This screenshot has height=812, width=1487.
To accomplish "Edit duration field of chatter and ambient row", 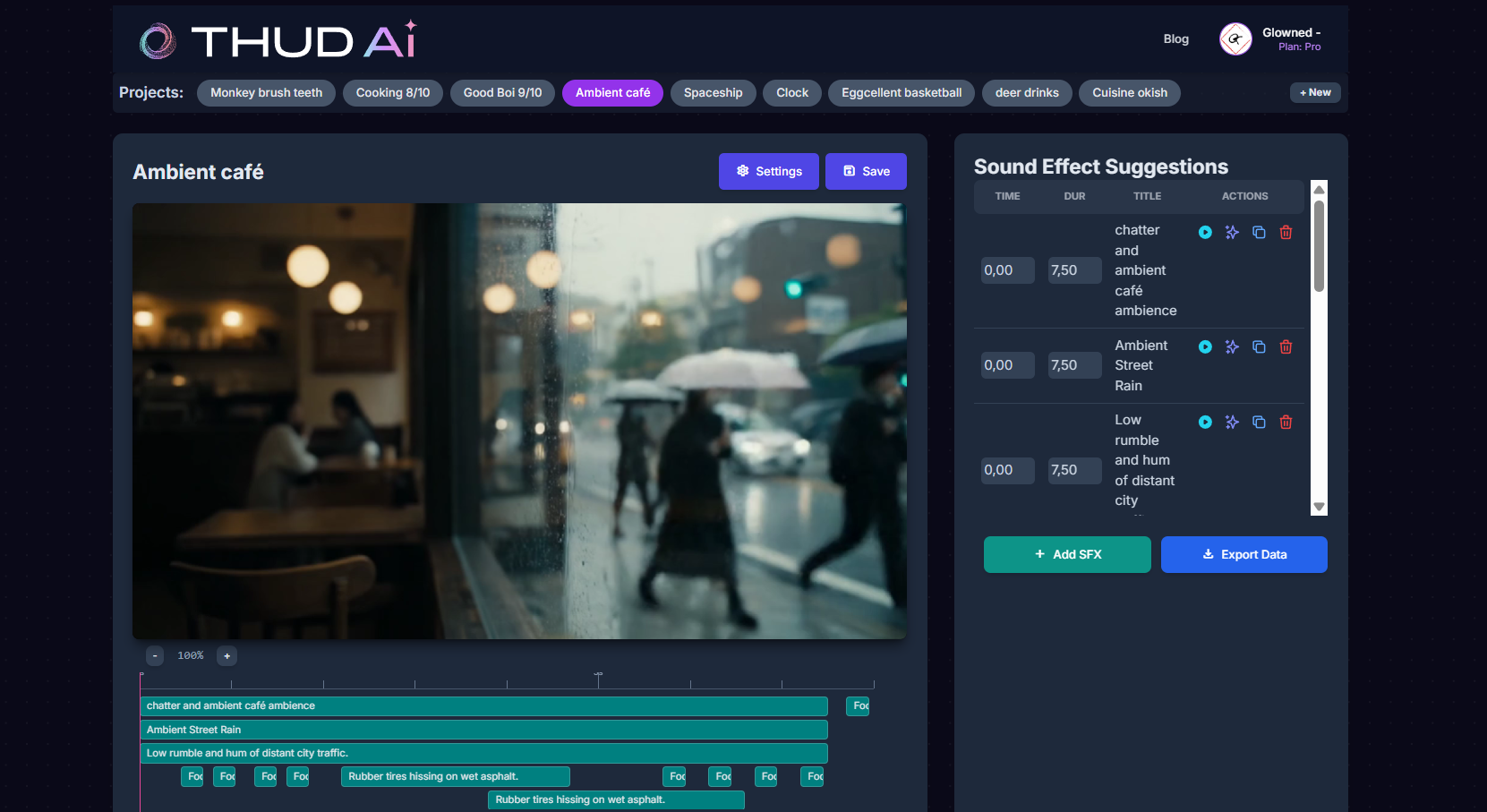I will pyautogui.click(x=1075, y=270).
